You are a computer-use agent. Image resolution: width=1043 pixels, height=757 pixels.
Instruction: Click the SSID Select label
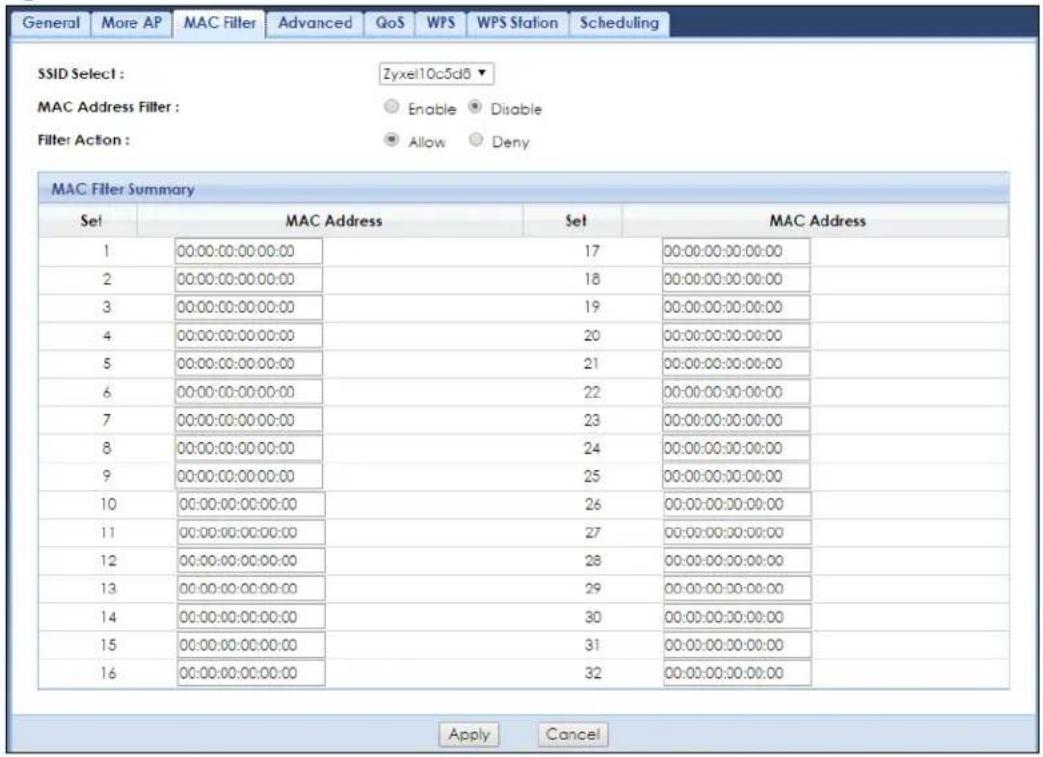click(80, 74)
